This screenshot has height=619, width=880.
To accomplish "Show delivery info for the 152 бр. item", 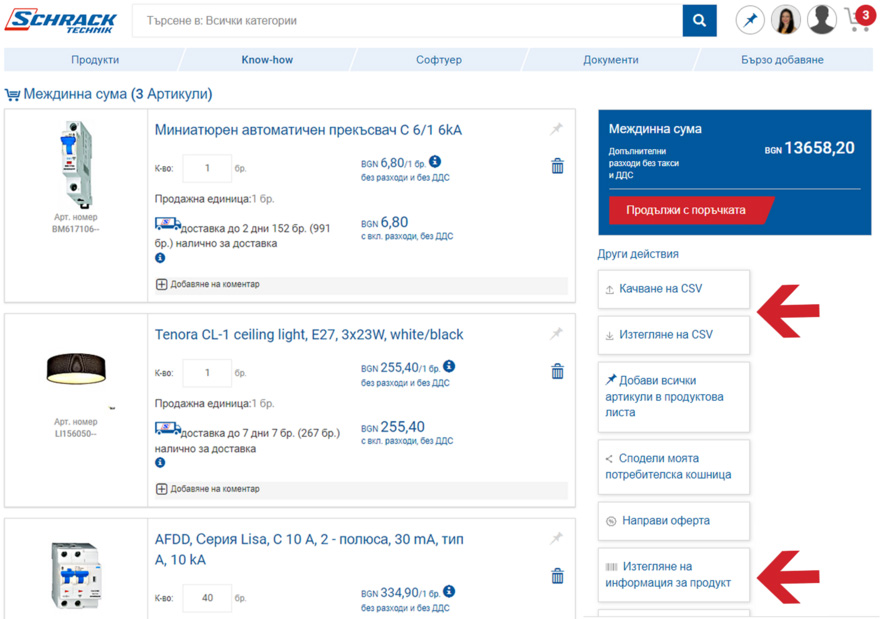I will pyautogui.click(x=160, y=258).
